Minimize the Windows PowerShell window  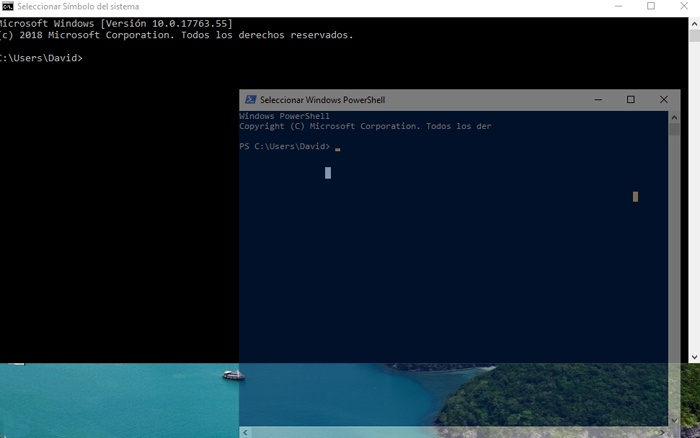click(598, 100)
